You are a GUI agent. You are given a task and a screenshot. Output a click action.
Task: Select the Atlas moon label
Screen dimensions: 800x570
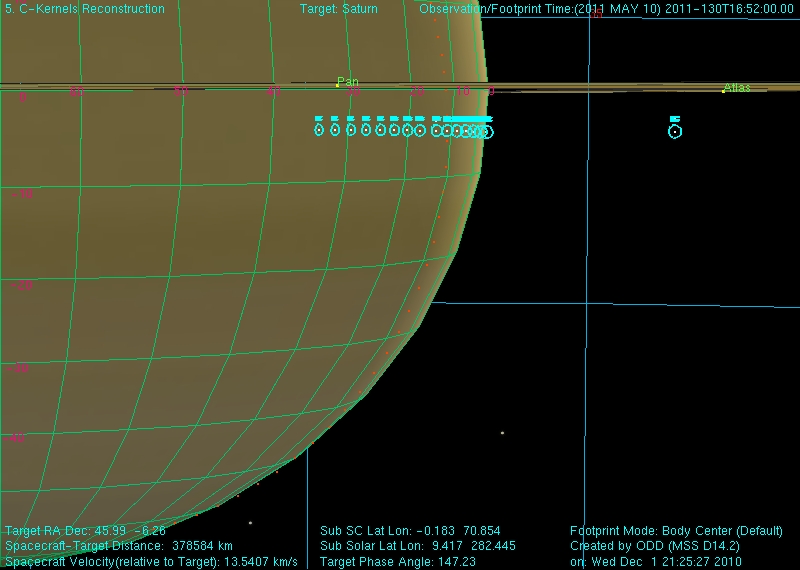click(x=737, y=88)
